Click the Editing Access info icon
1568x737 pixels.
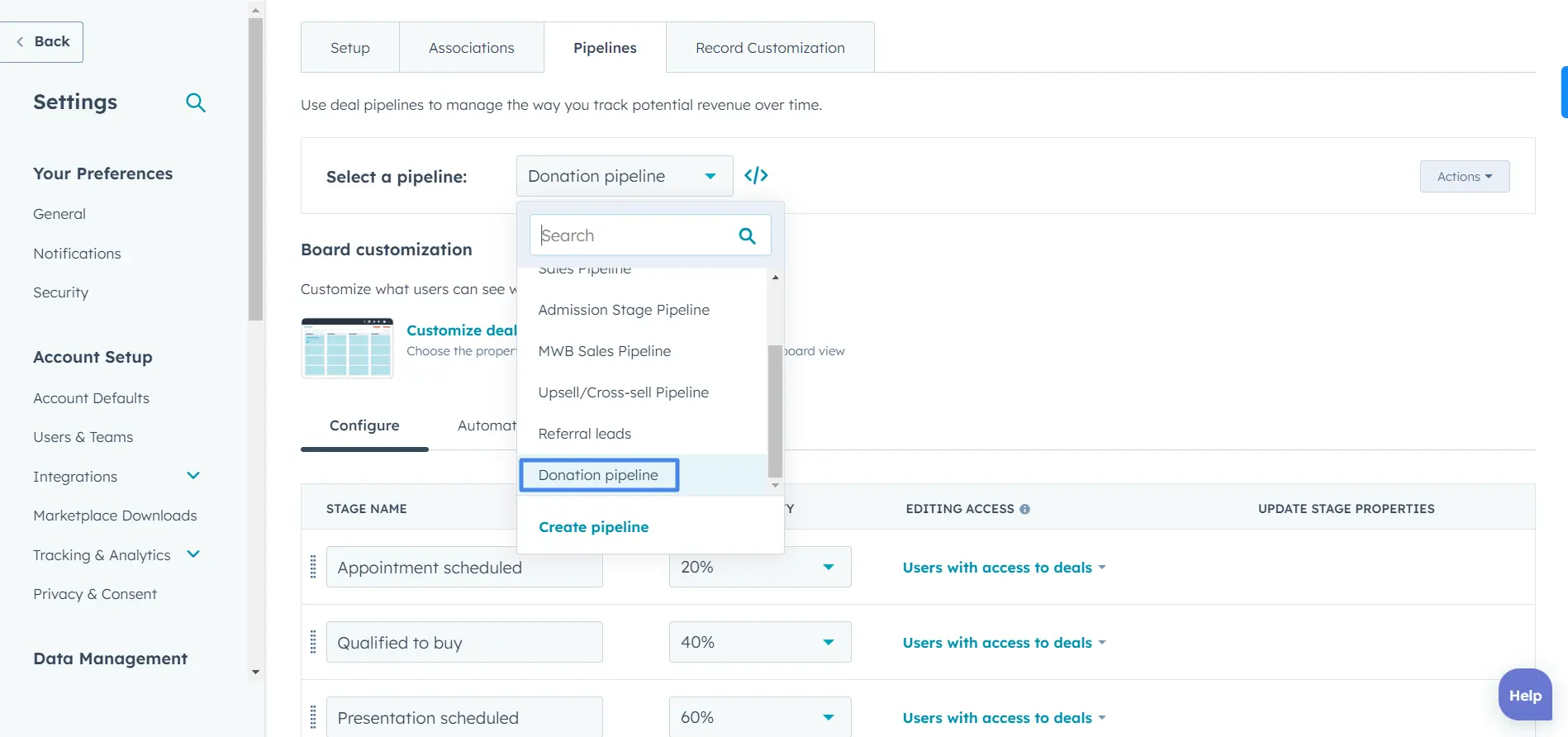point(1024,509)
